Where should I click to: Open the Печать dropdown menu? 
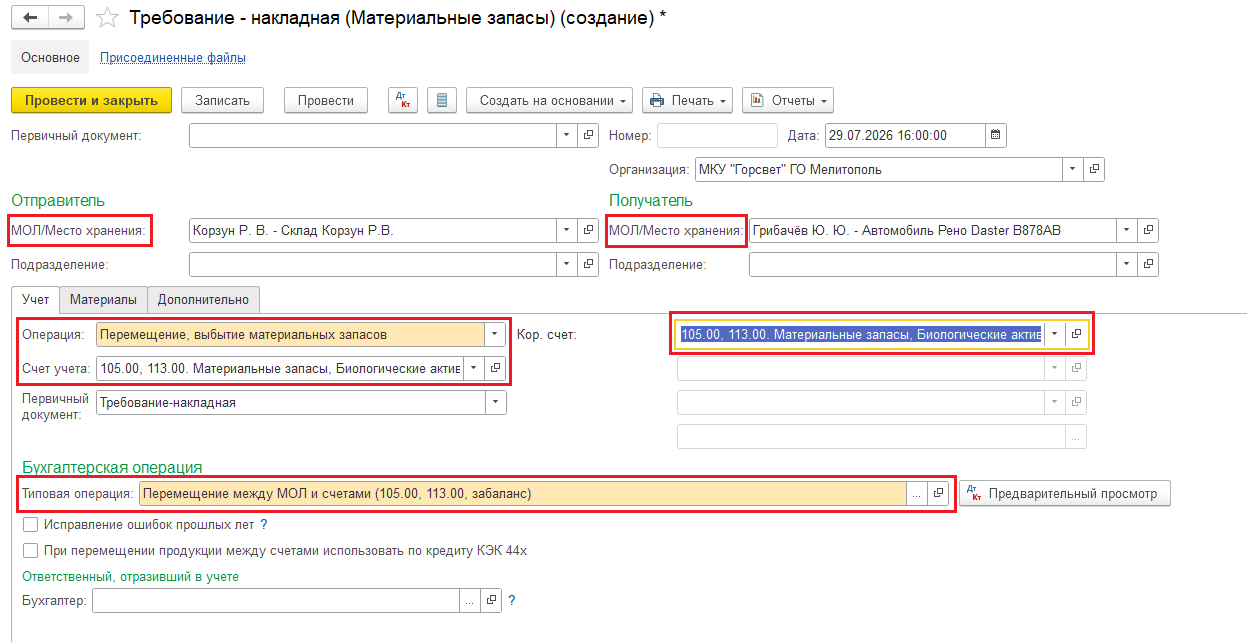coord(687,100)
